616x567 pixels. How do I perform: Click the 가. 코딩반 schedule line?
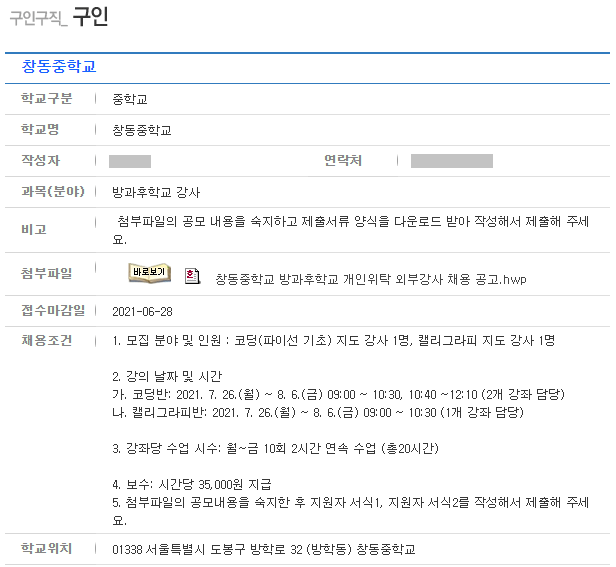pos(338,394)
